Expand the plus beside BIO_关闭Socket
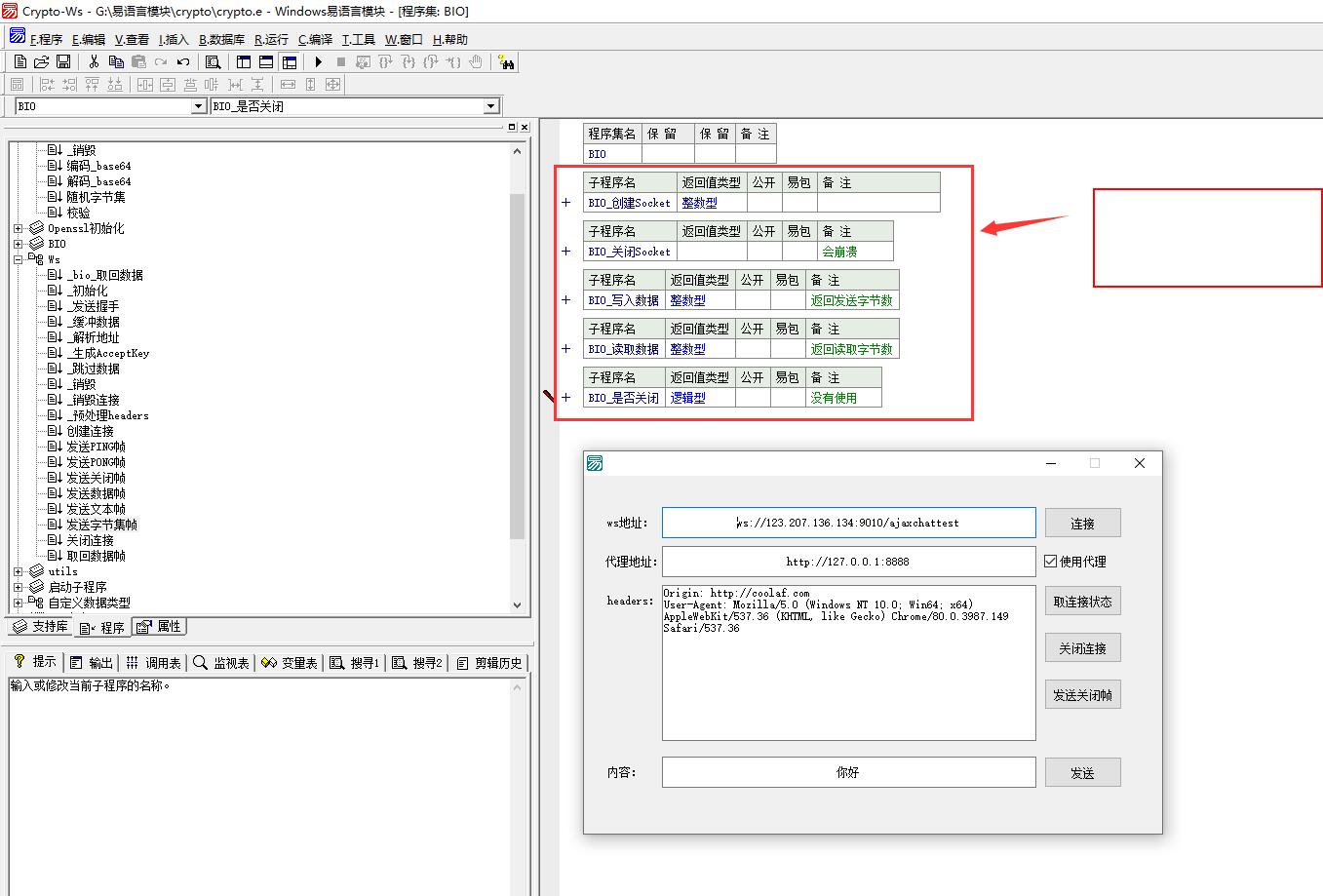 tap(565, 252)
